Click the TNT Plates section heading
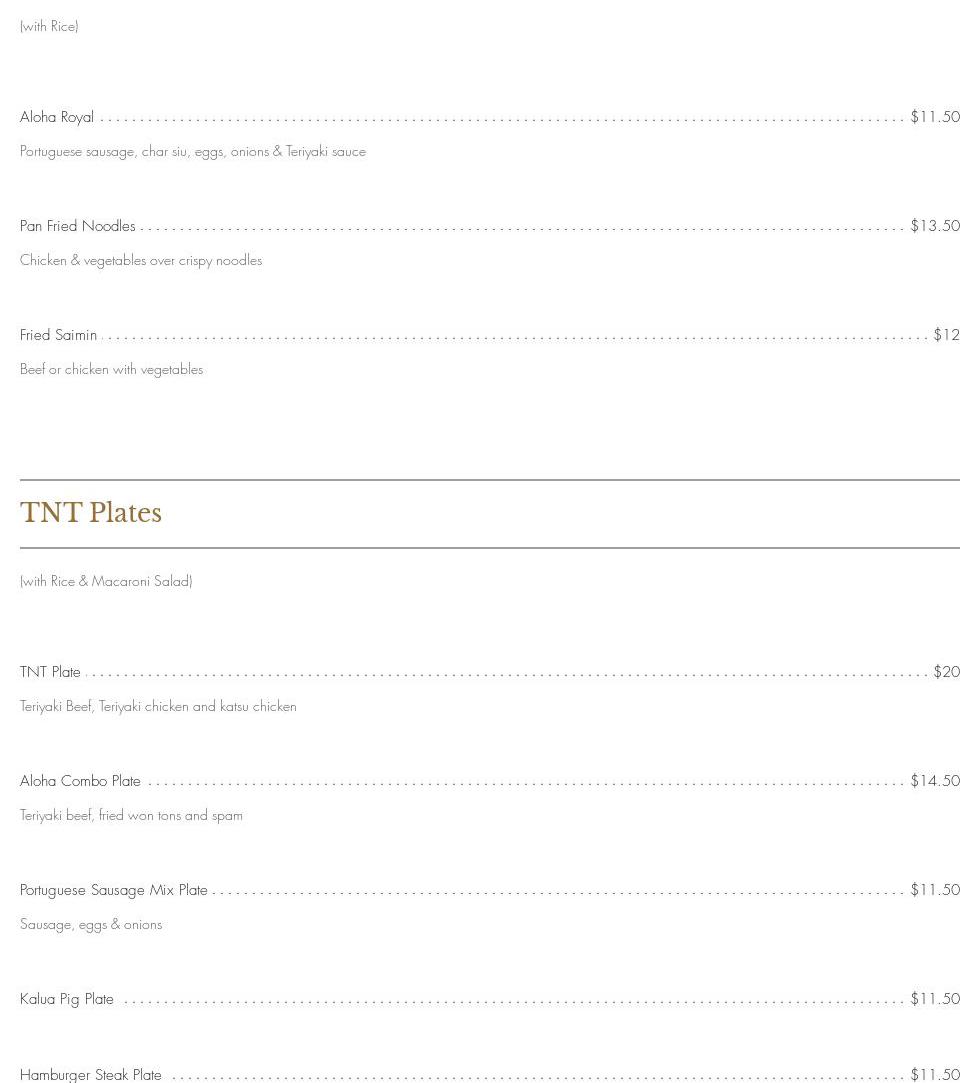Image resolution: width=965 pixels, height=1083 pixels. point(91,513)
